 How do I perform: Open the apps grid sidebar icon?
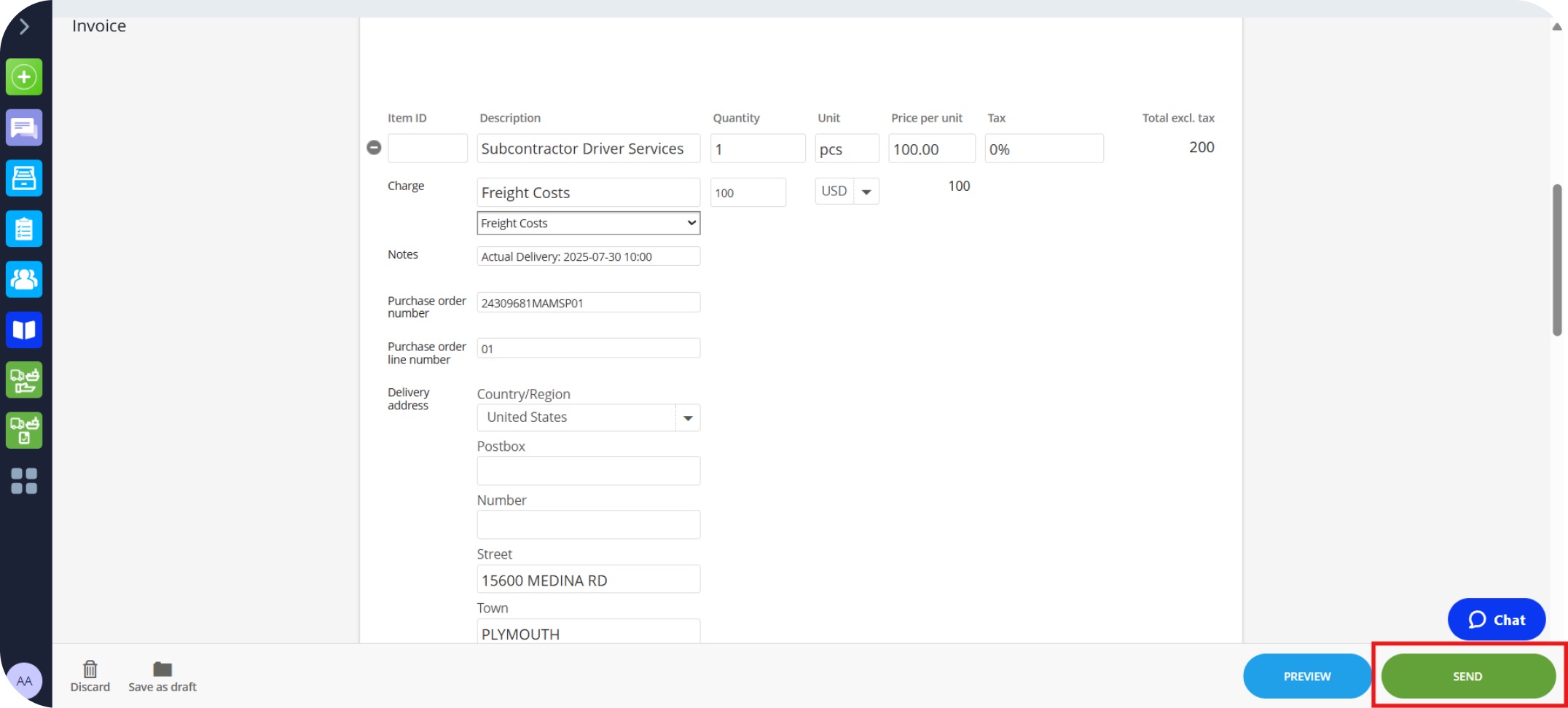click(x=24, y=481)
